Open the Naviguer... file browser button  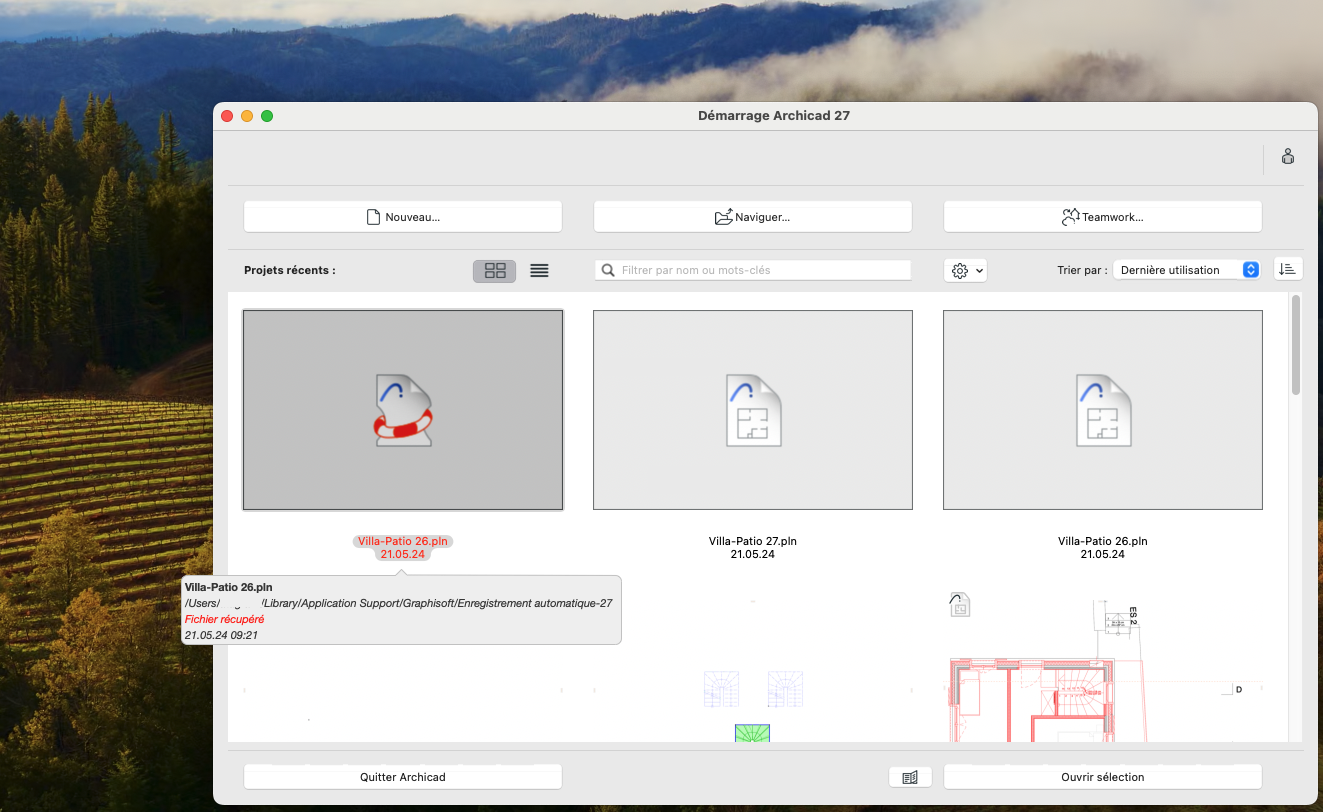(x=753, y=217)
